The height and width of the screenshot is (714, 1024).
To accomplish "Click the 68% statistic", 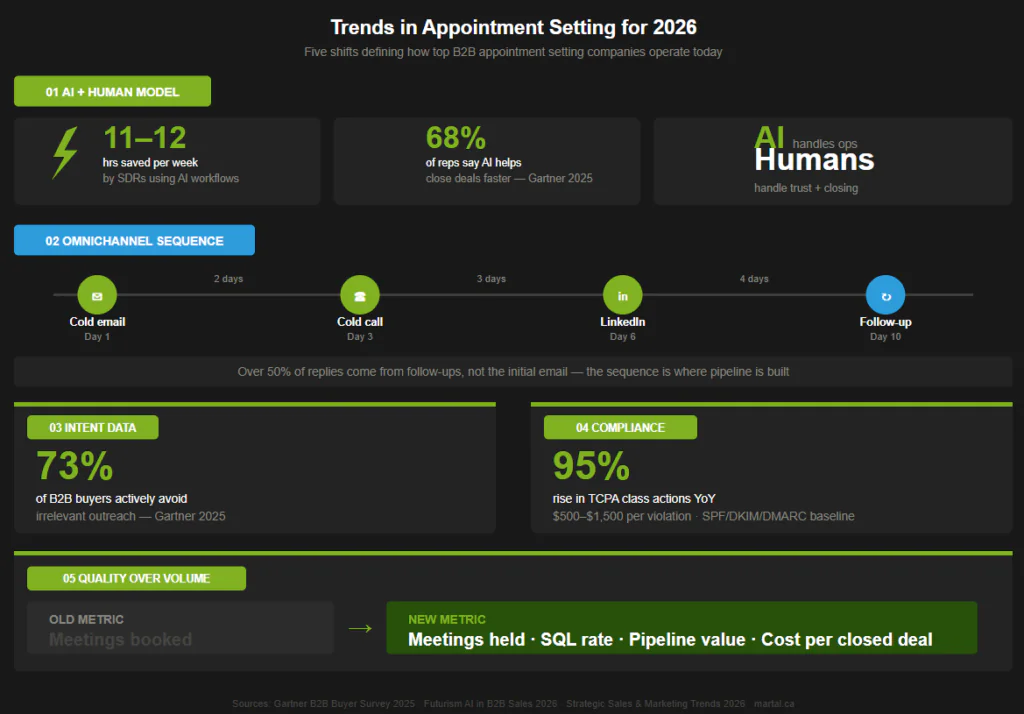I will (456, 138).
